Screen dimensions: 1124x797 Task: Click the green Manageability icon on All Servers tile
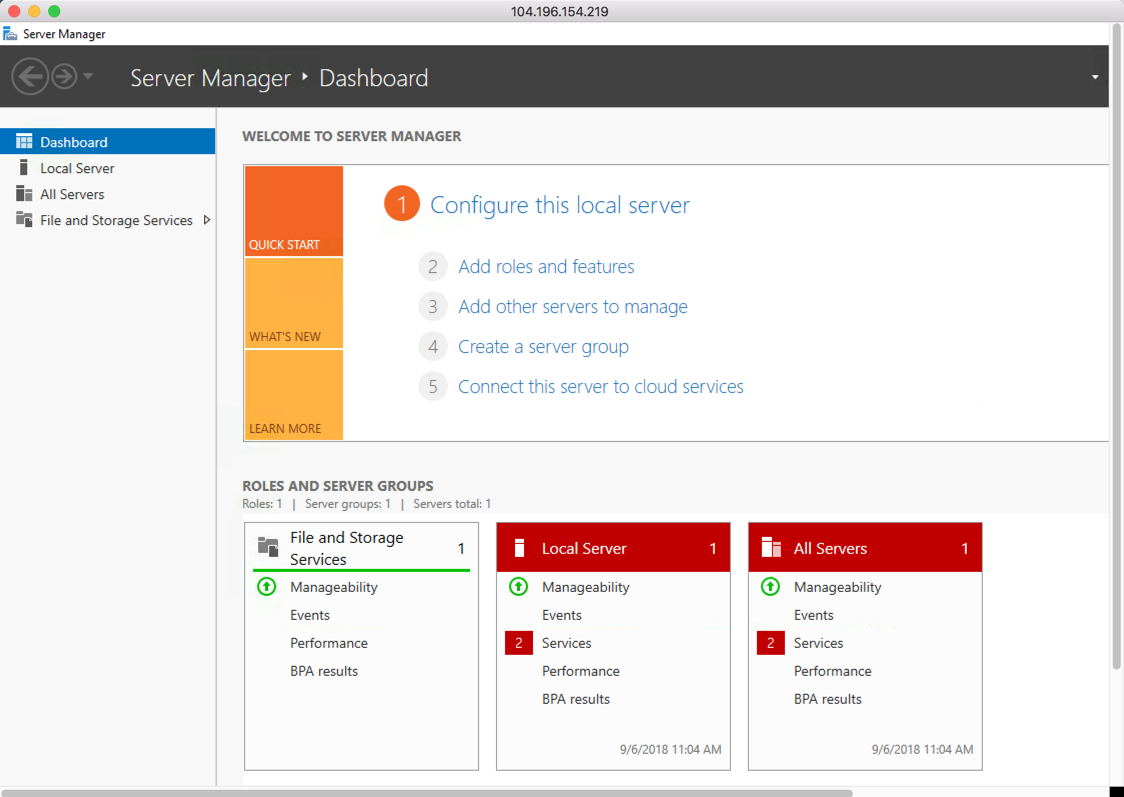coord(770,587)
